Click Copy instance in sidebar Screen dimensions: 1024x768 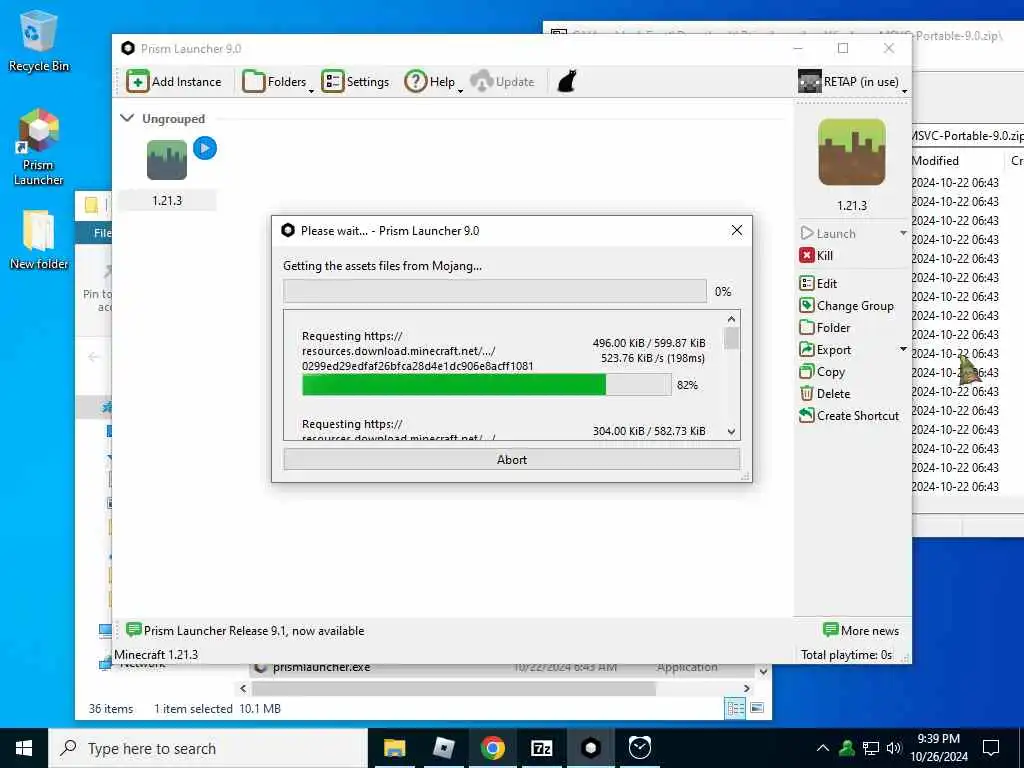coord(822,372)
